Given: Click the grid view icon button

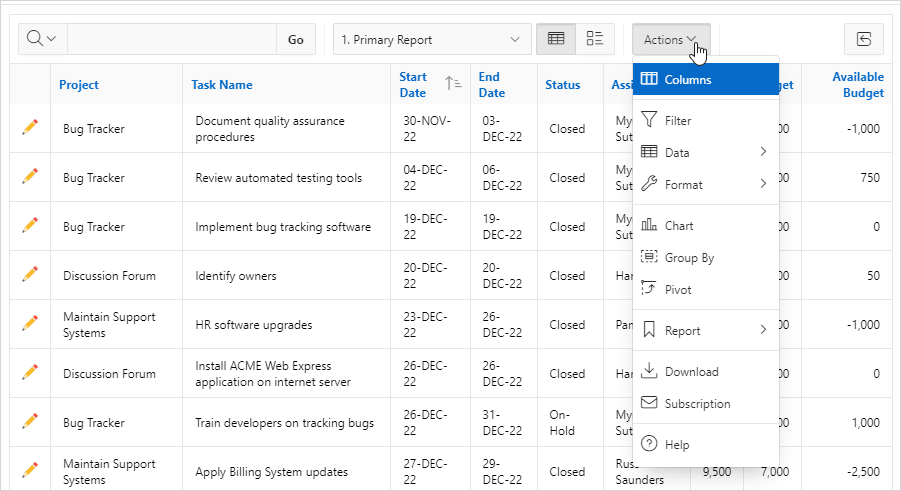Looking at the screenshot, I should [556, 39].
